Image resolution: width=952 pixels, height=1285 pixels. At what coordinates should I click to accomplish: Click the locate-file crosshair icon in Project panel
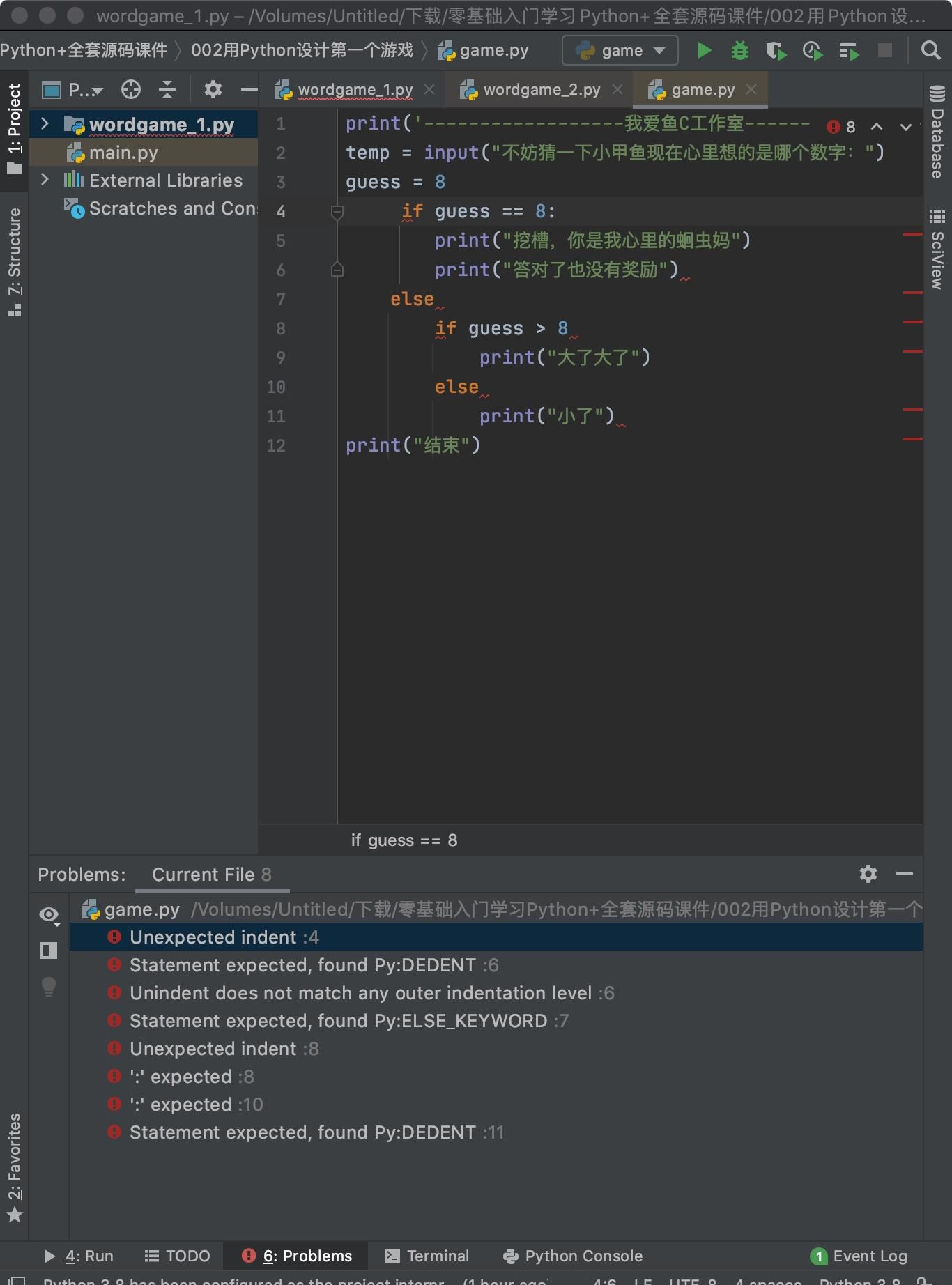pos(131,89)
